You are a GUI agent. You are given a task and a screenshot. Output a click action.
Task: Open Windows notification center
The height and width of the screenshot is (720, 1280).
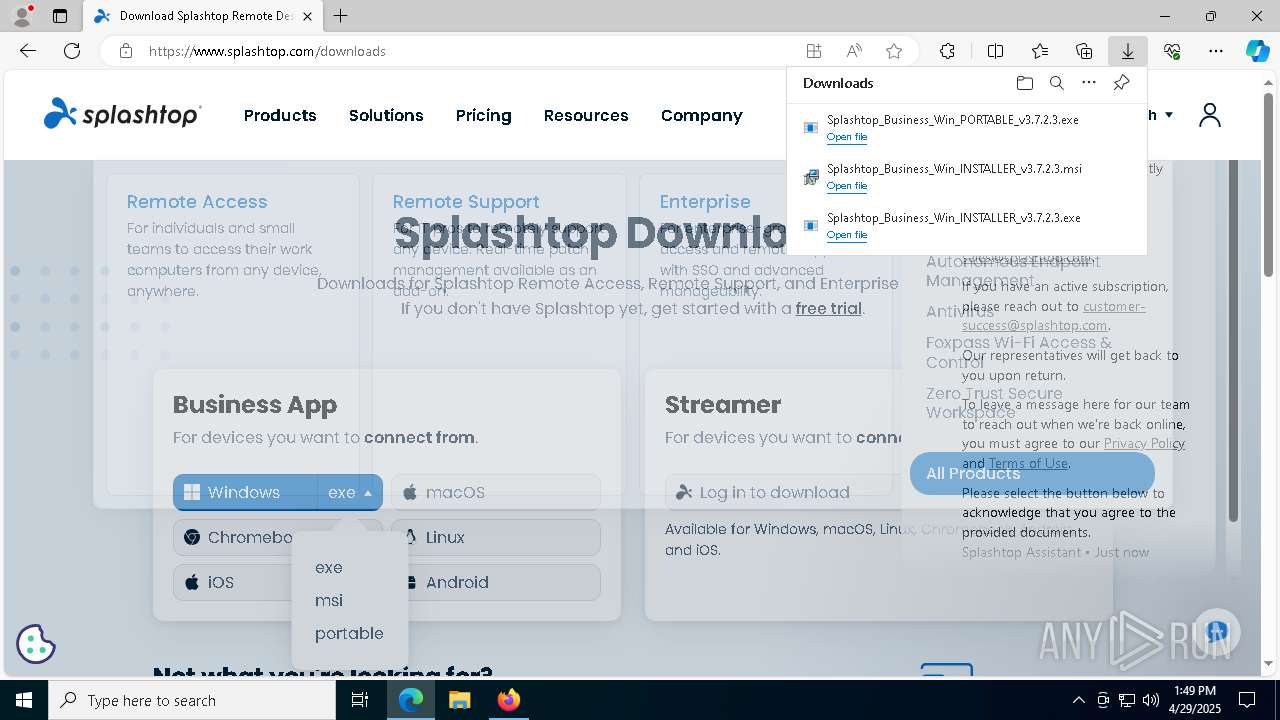click(x=1247, y=700)
